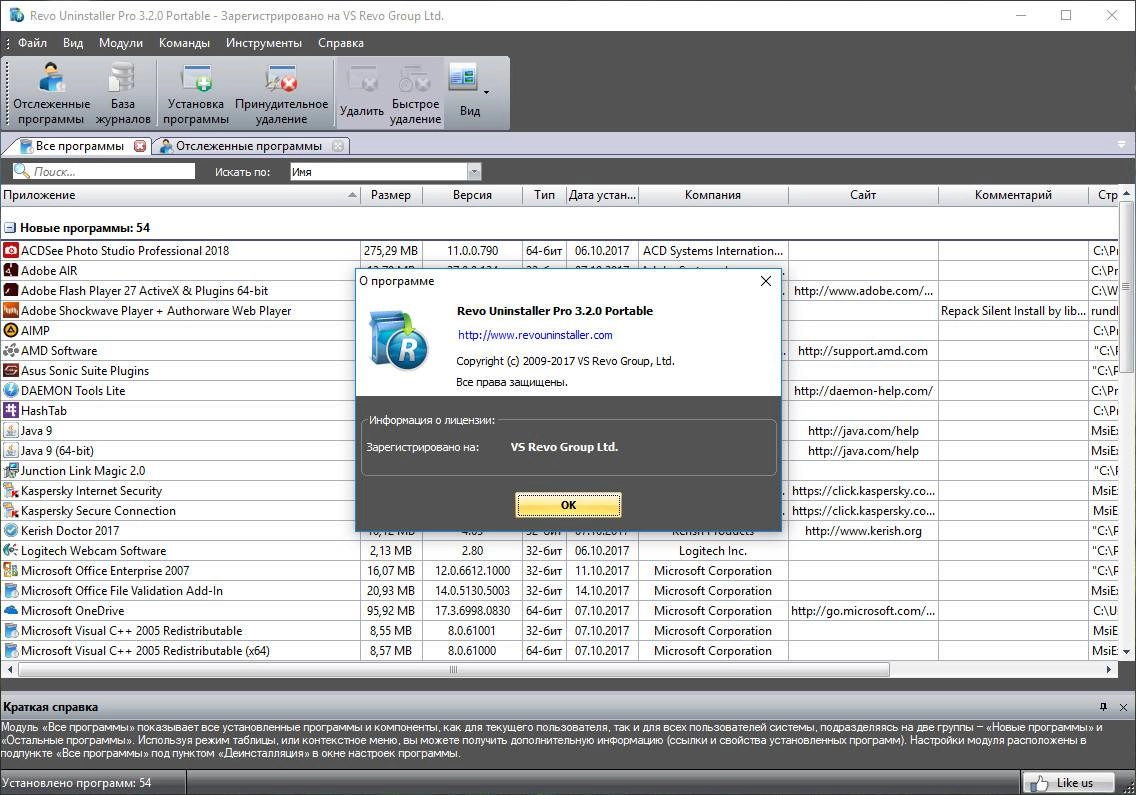Close the О программе dialog

click(x=766, y=280)
